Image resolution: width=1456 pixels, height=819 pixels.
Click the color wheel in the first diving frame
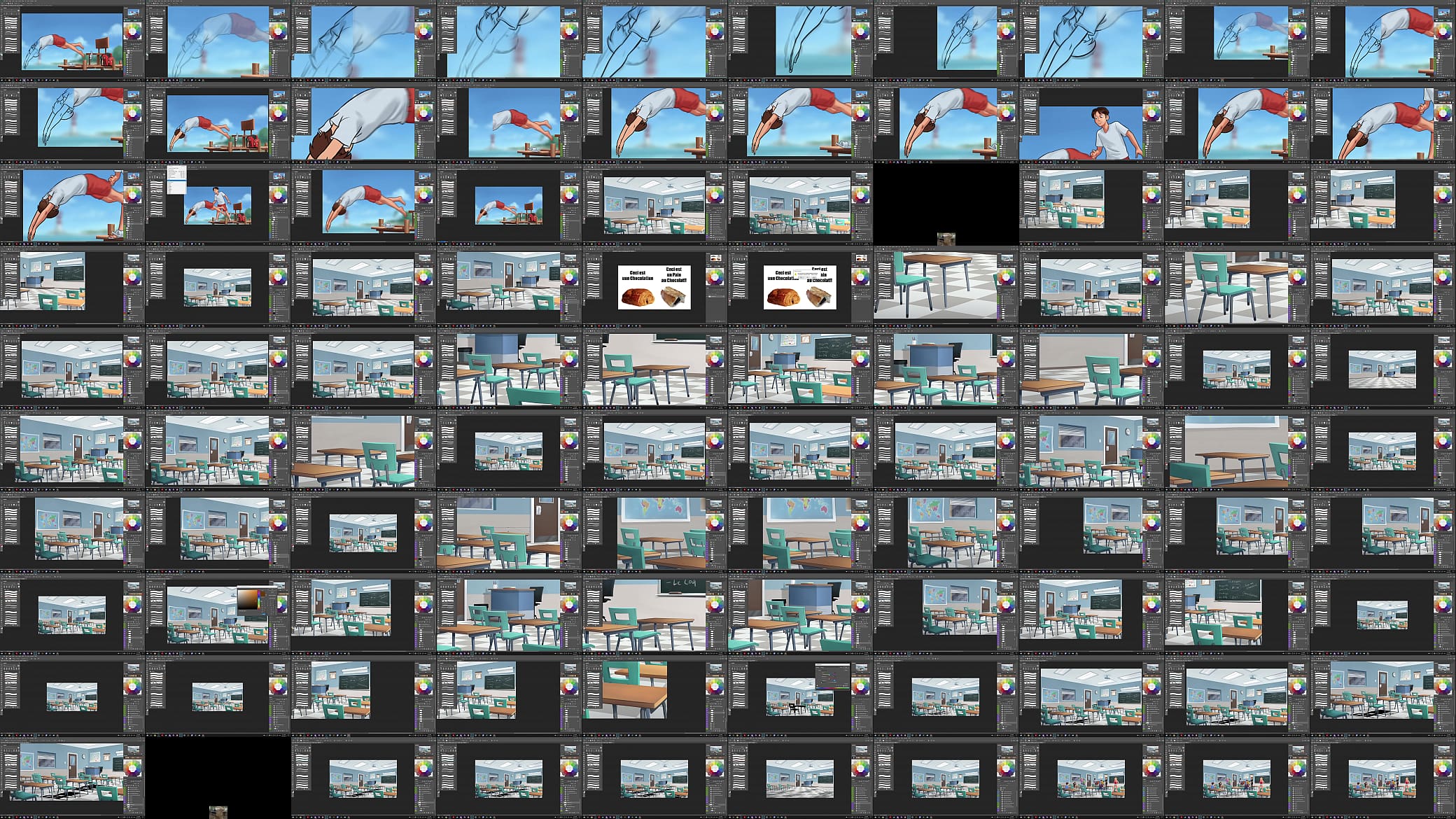click(132, 31)
